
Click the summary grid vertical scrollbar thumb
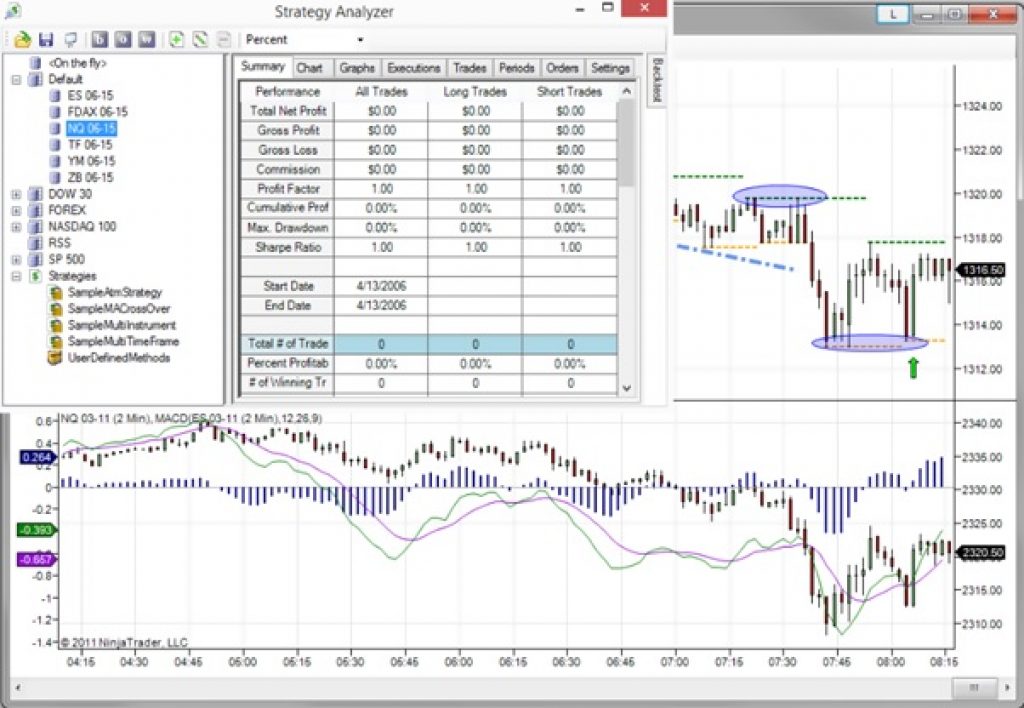(x=626, y=143)
